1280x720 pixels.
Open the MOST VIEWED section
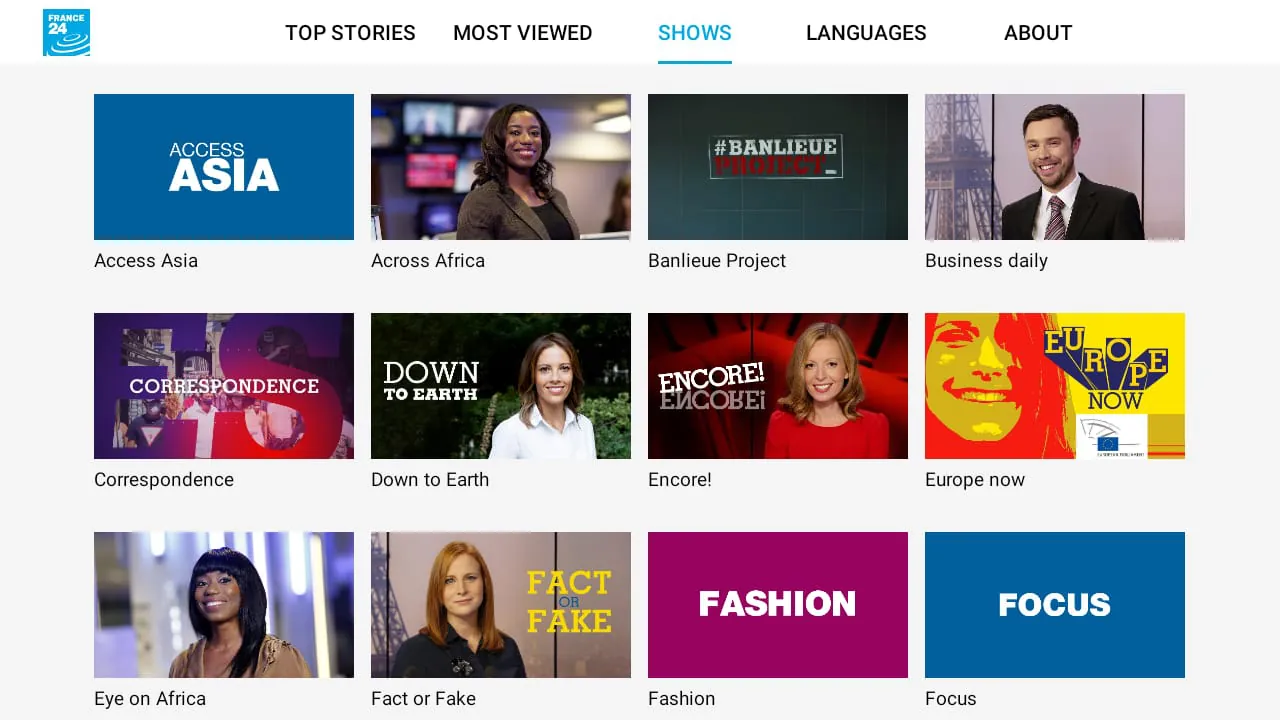pyautogui.click(x=522, y=33)
